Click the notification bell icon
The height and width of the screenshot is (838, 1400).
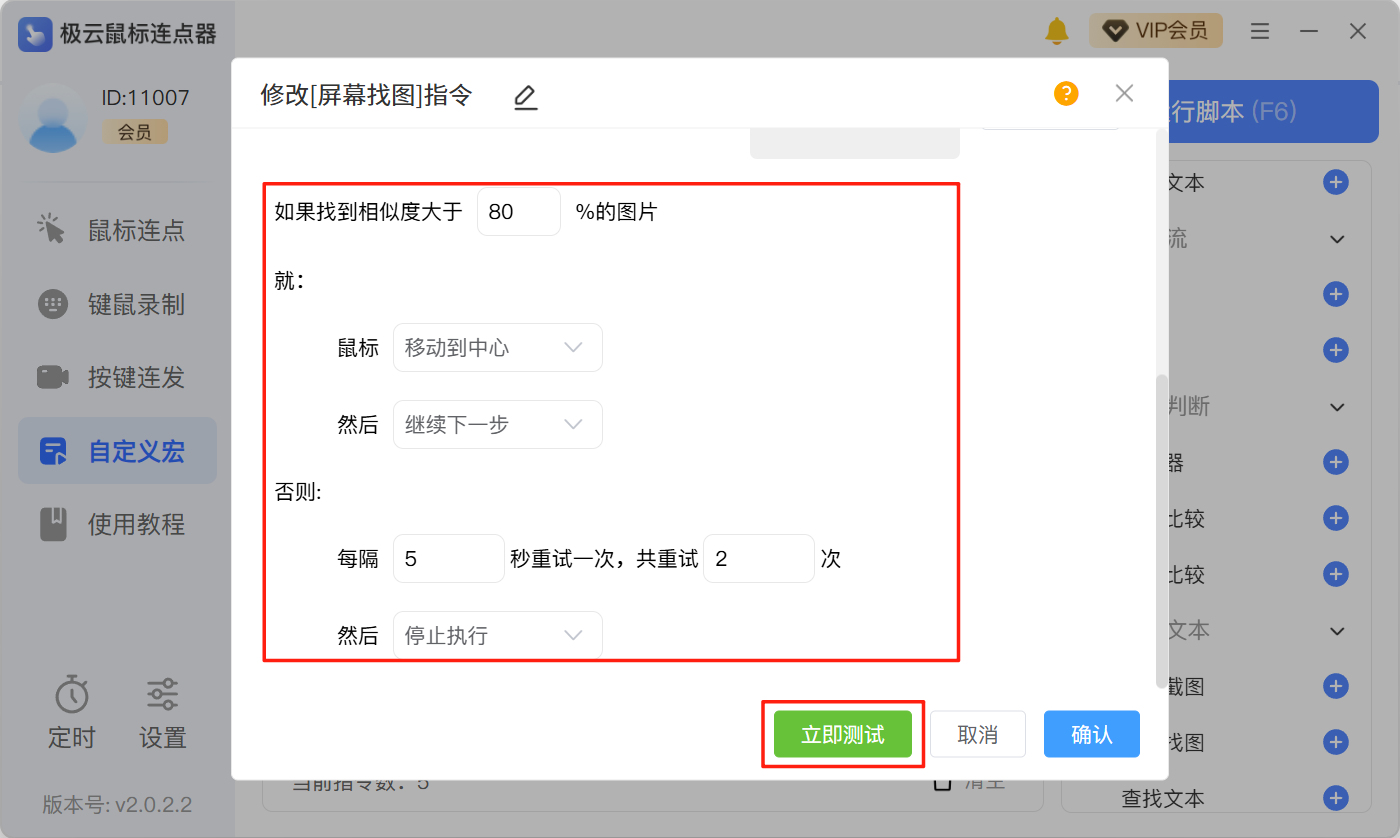(1057, 31)
